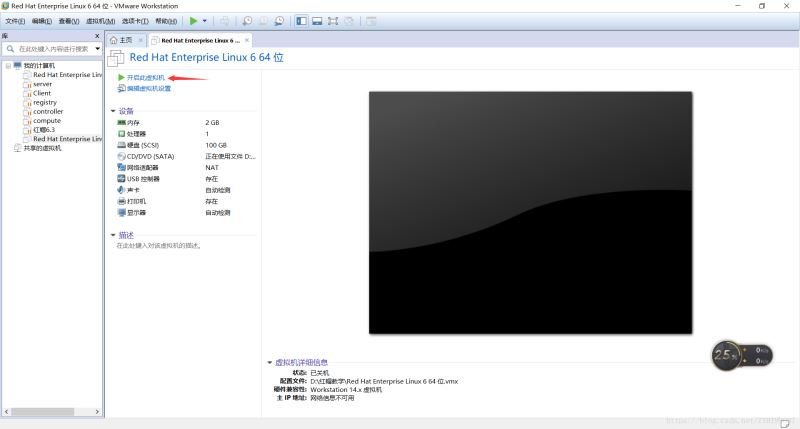Toggle the thumbnail bar view icon
The width and height of the screenshot is (800, 429).
pyautogui.click(x=317, y=20)
